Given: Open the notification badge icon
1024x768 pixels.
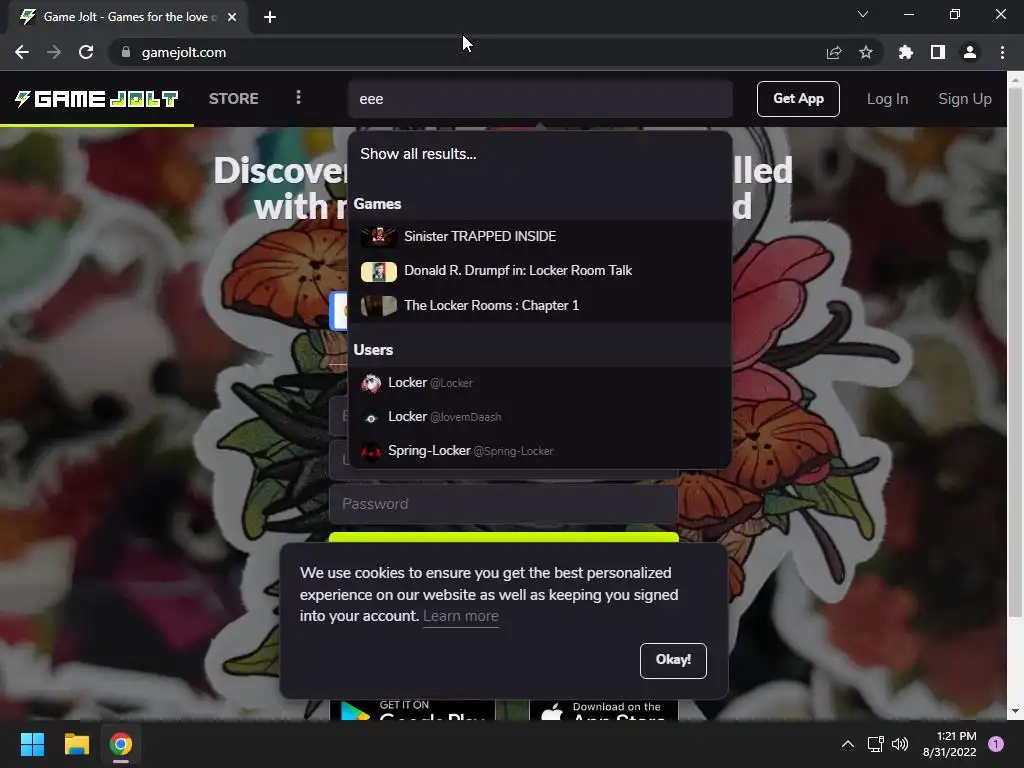Looking at the screenshot, I should tap(996, 744).
